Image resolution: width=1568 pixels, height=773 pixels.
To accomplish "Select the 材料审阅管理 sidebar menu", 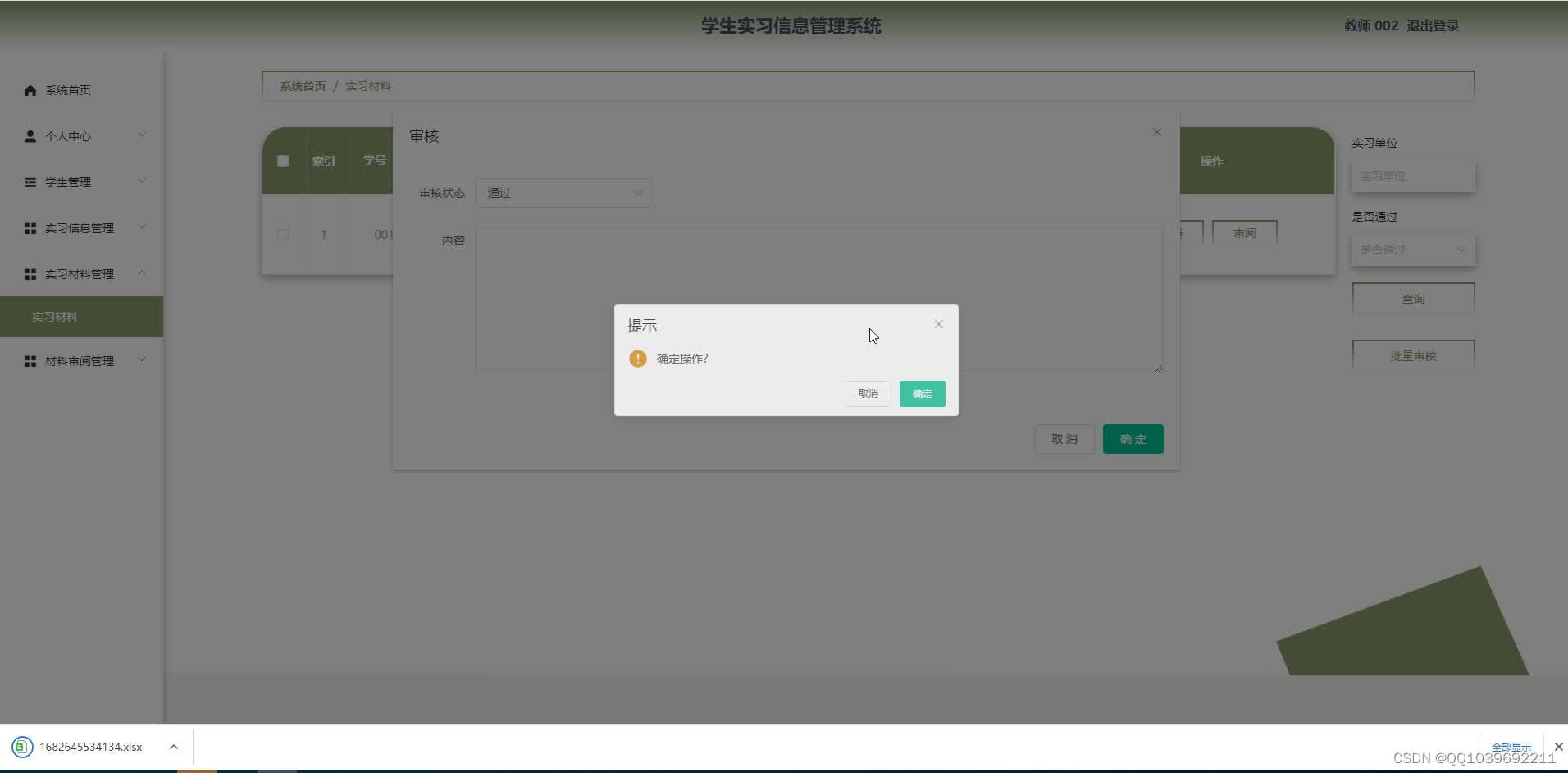I will point(82,361).
